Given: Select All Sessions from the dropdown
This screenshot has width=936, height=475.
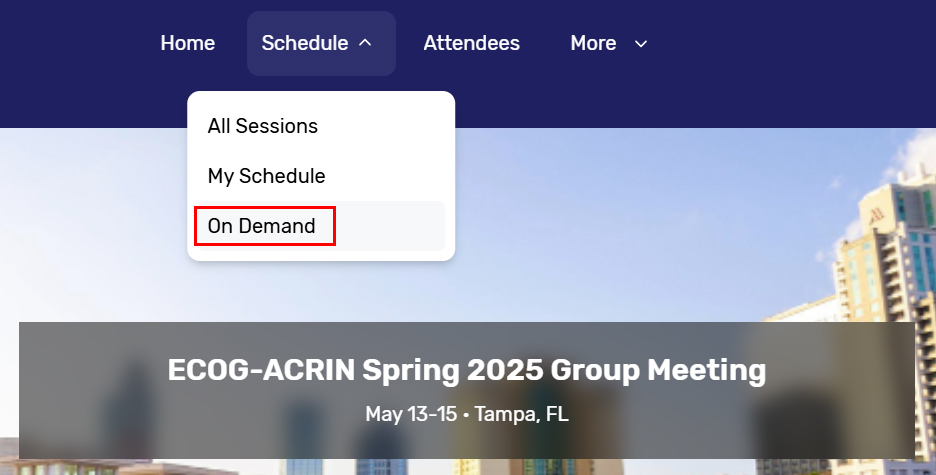Looking at the screenshot, I should coord(263,126).
